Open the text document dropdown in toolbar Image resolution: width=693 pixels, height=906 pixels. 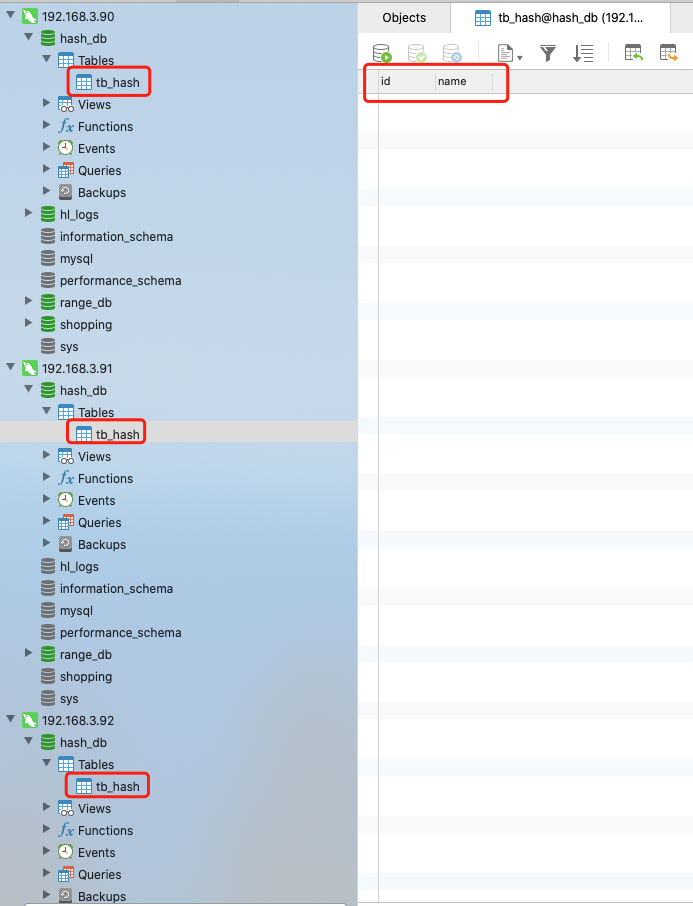[510, 54]
